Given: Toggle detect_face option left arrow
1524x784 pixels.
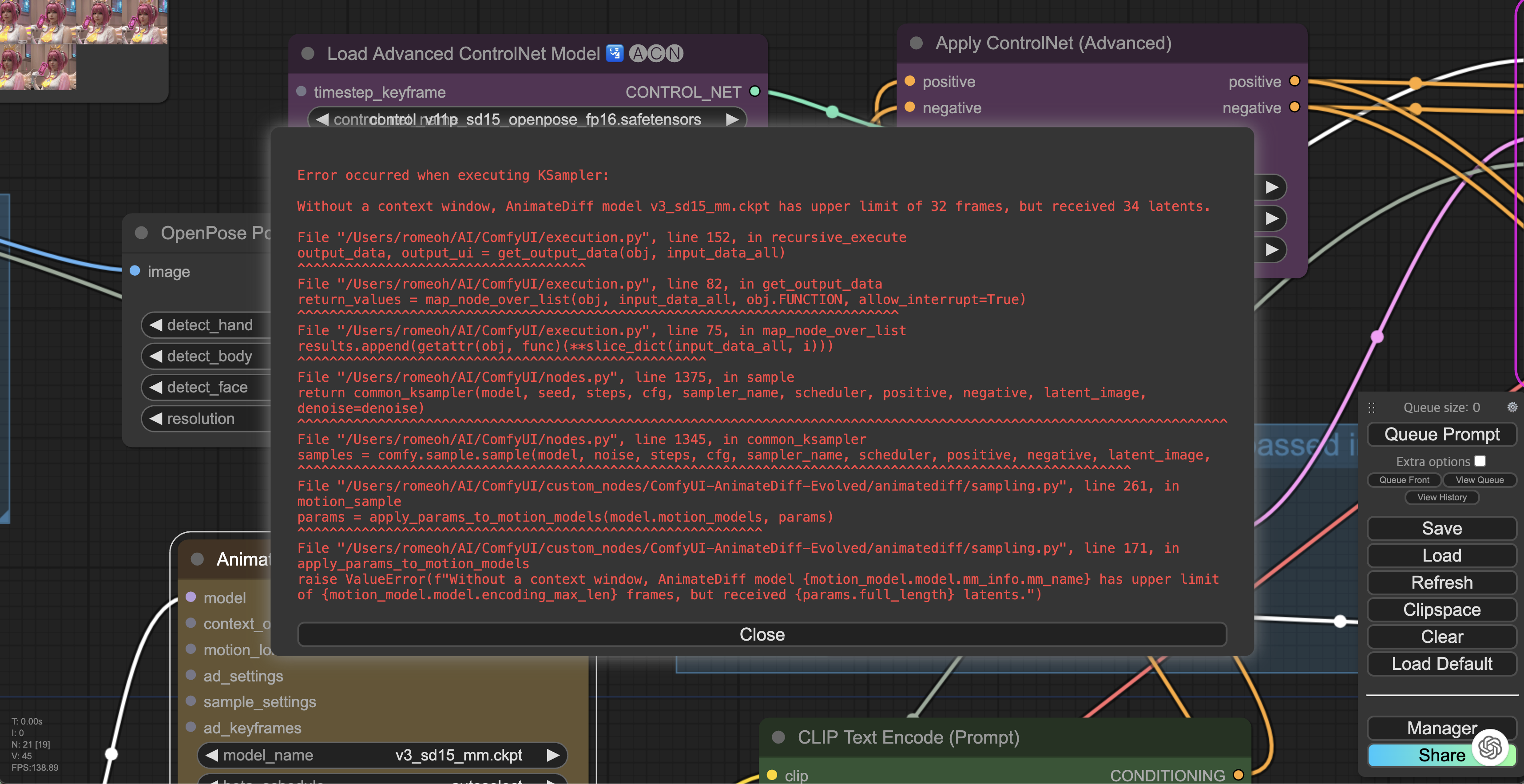Looking at the screenshot, I should click(155, 387).
